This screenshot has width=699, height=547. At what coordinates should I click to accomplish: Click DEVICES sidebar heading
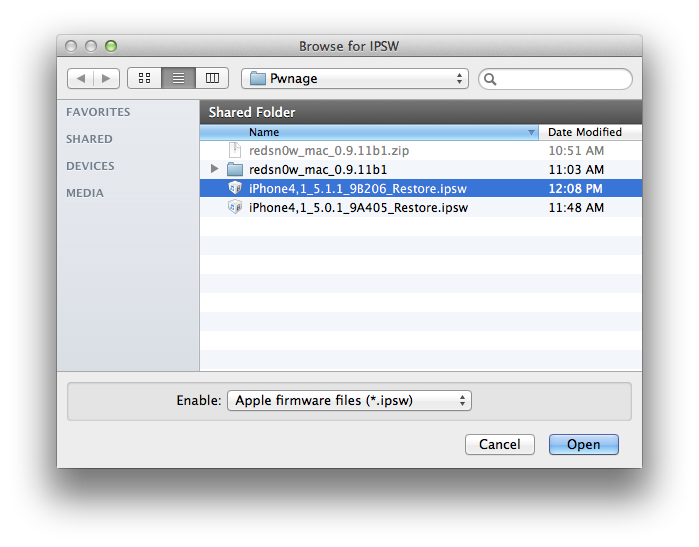point(90,166)
